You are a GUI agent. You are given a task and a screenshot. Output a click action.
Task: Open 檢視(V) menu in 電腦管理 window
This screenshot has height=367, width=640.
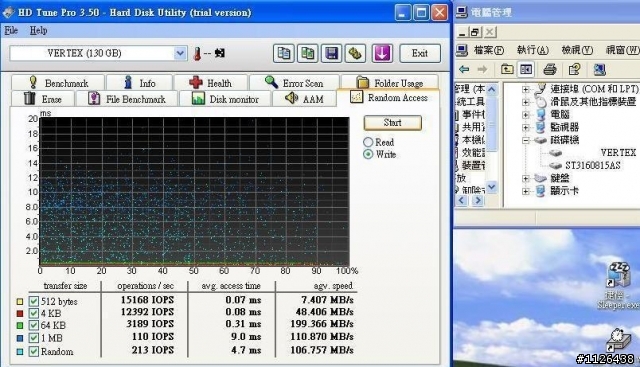click(x=577, y=50)
